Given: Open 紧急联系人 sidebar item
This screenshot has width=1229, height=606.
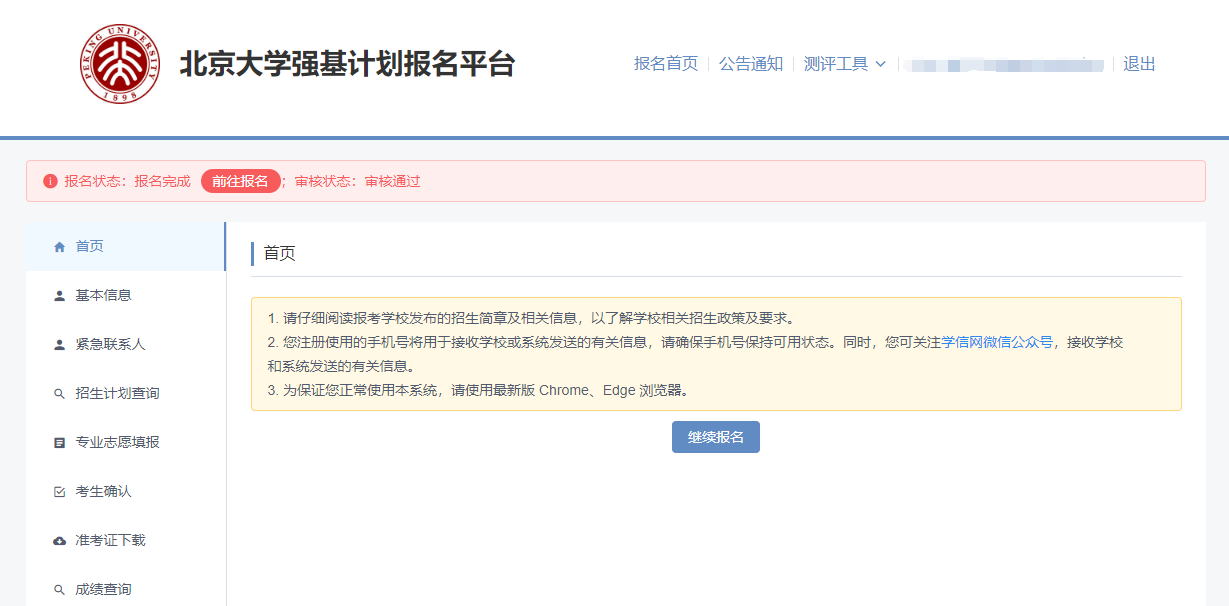Looking at the screenshot, I should pos(126,345).
